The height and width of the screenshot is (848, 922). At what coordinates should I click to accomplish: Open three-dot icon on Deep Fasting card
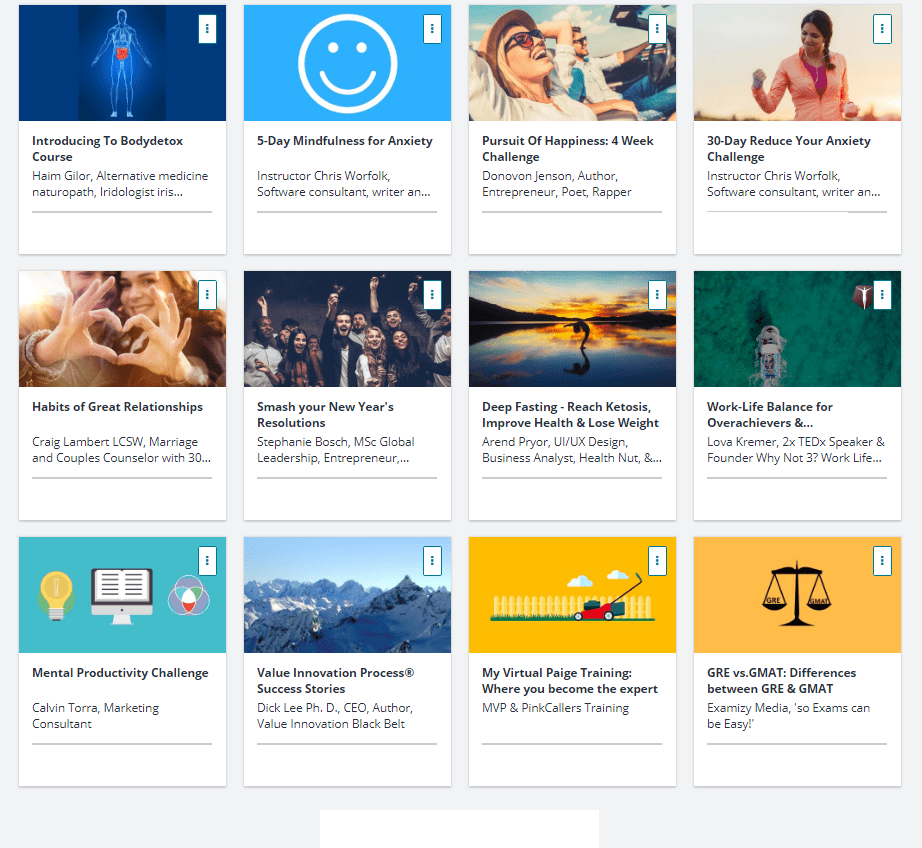pyautogui.click(x=657, y=295)
